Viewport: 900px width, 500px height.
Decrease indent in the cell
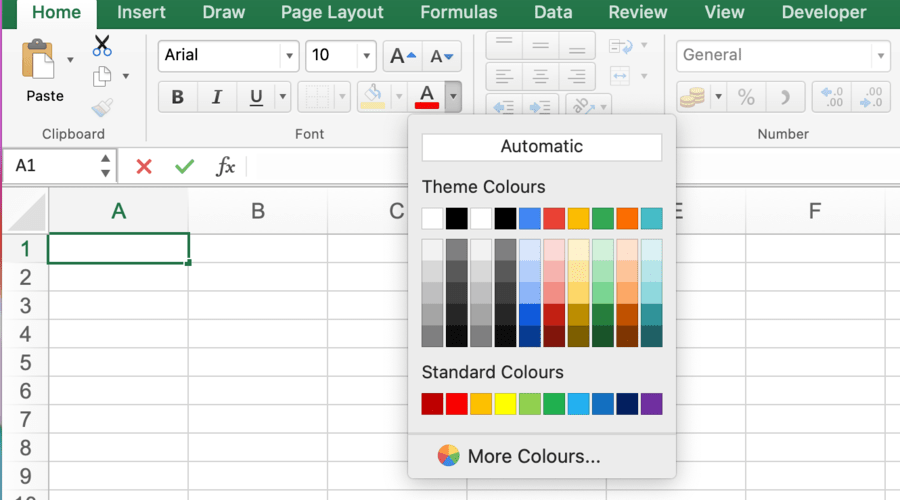point(504,107)
